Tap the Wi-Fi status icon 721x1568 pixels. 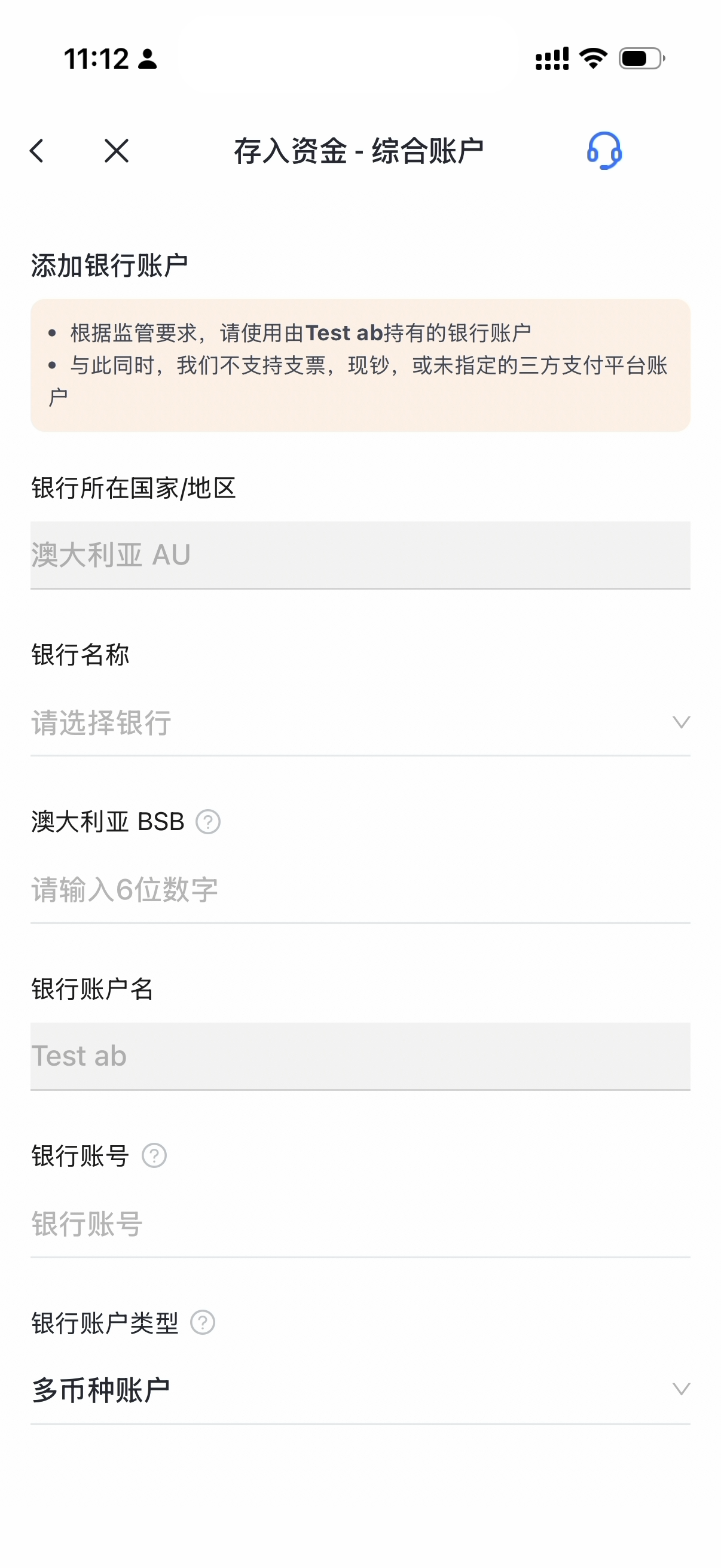pyautogui.click(x=592, y=59)
